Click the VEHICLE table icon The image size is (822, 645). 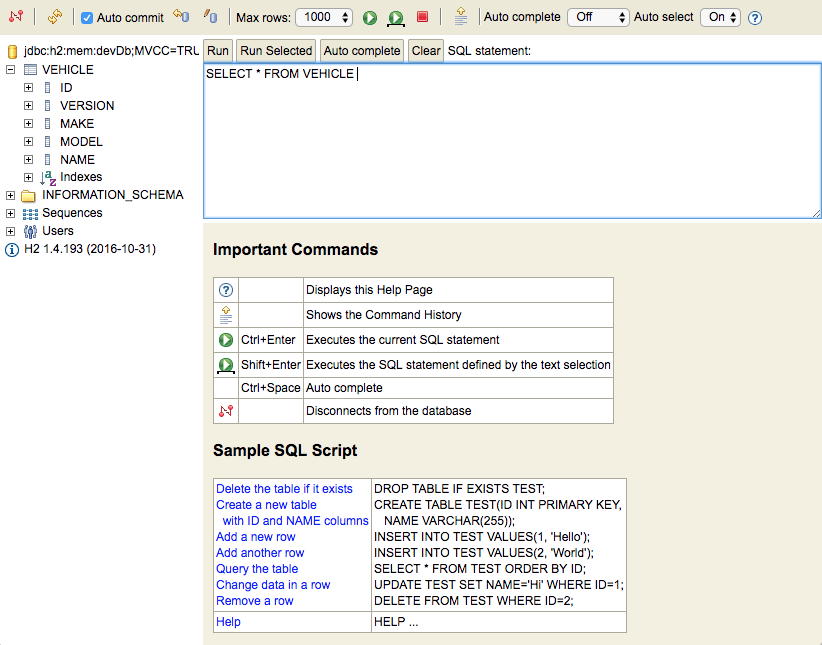[x=30, y=70]
